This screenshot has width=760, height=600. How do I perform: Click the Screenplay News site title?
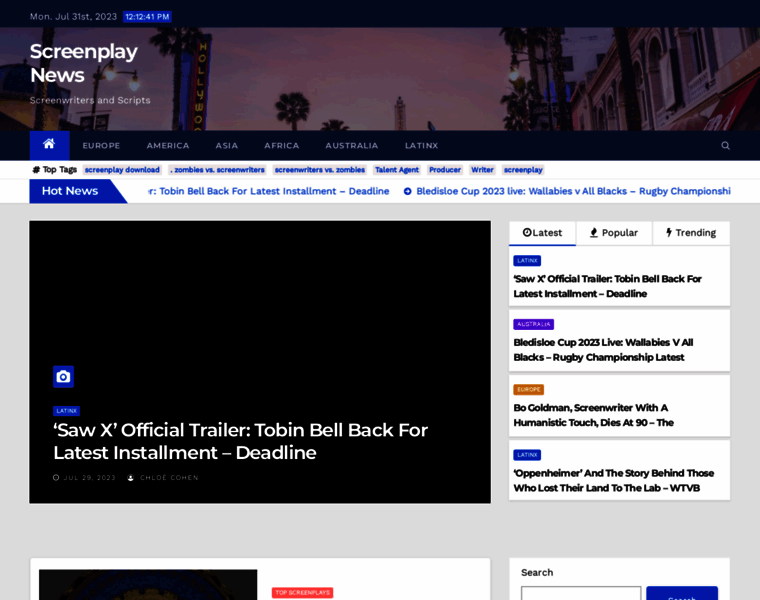(83, 63)
